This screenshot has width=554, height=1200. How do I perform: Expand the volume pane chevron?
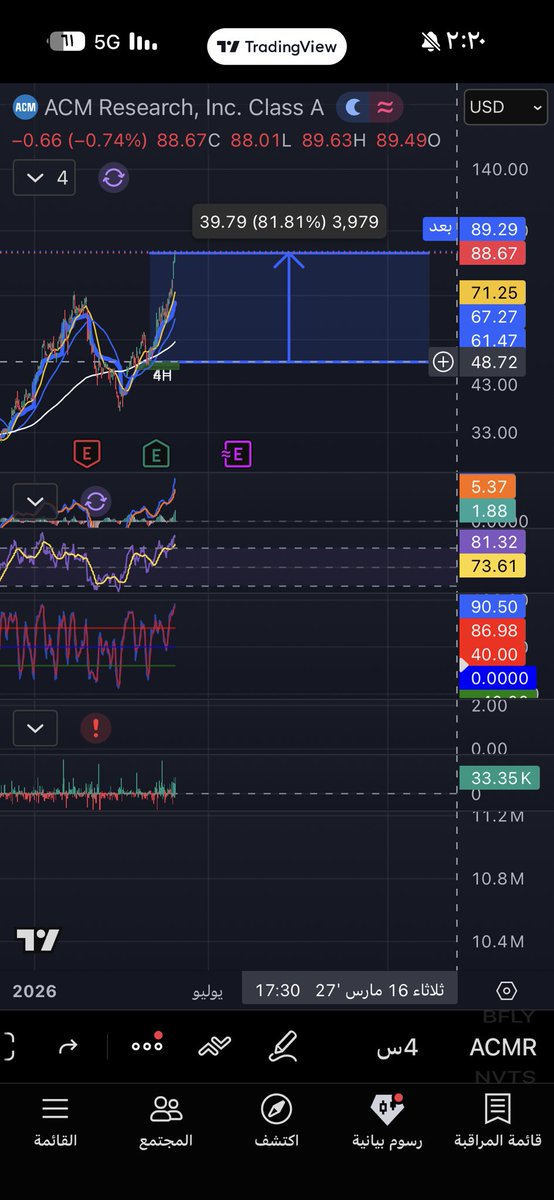click(x=35, y=728)
